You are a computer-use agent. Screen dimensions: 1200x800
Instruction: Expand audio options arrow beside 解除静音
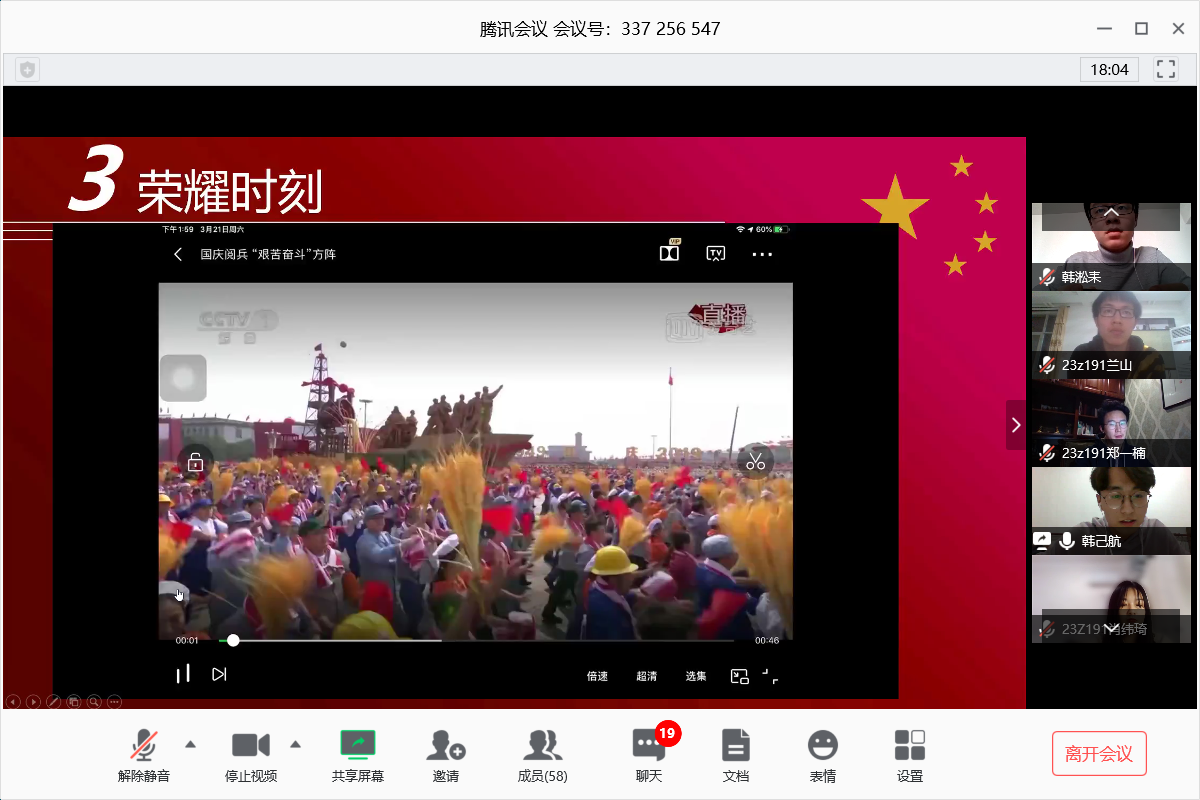pos(191,743)
